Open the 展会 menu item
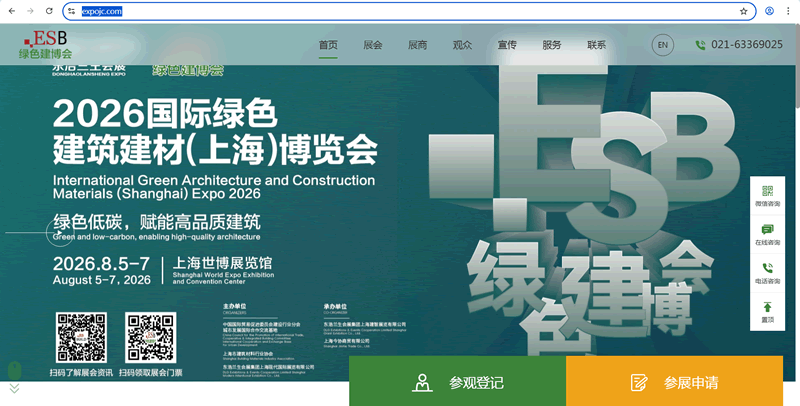Screen dimensions: 800x406 coord(373,45)
